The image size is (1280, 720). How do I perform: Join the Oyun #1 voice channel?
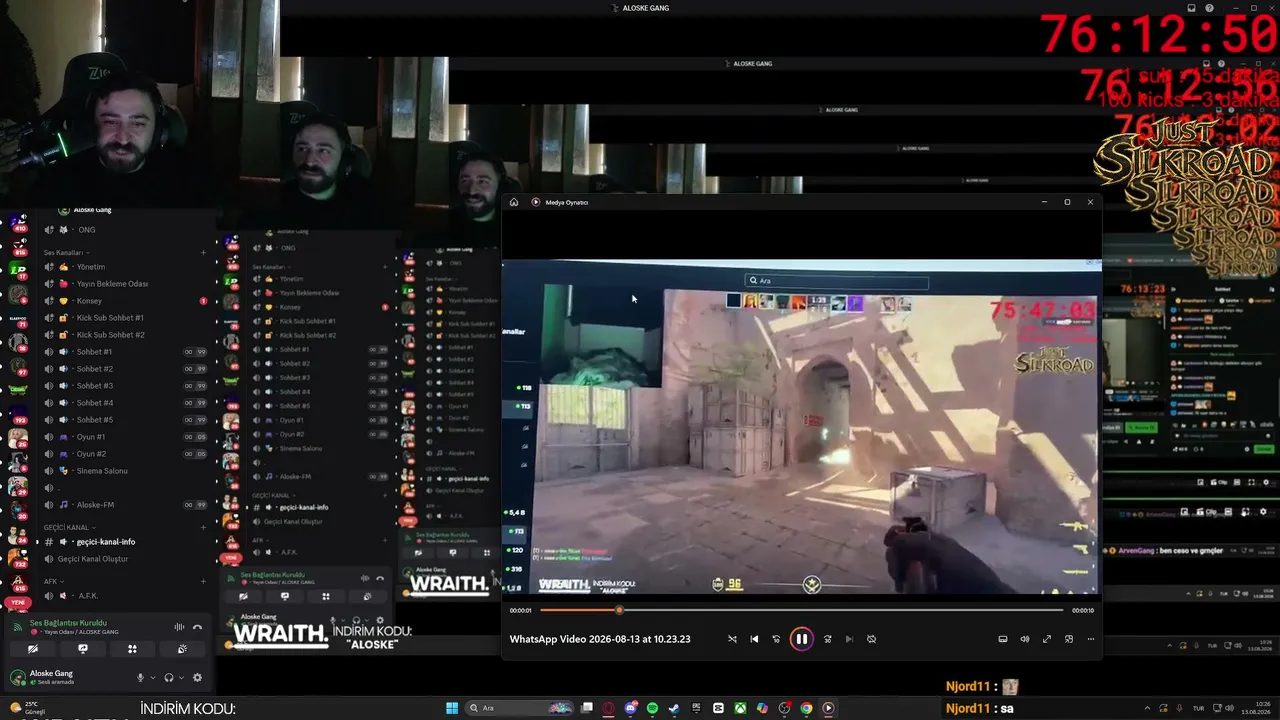click(124, 437)
